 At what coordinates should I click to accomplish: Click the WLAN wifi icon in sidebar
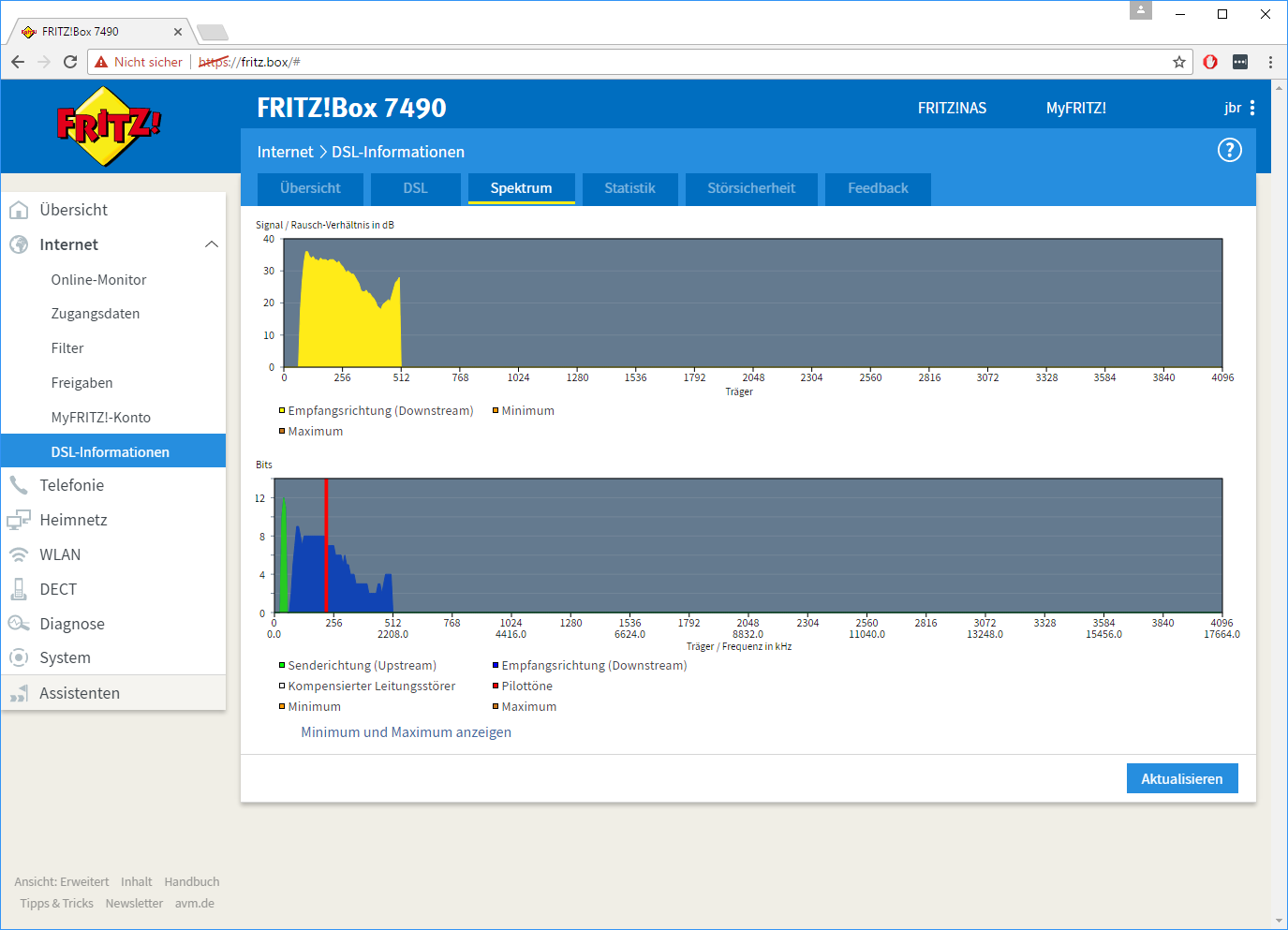19,554
